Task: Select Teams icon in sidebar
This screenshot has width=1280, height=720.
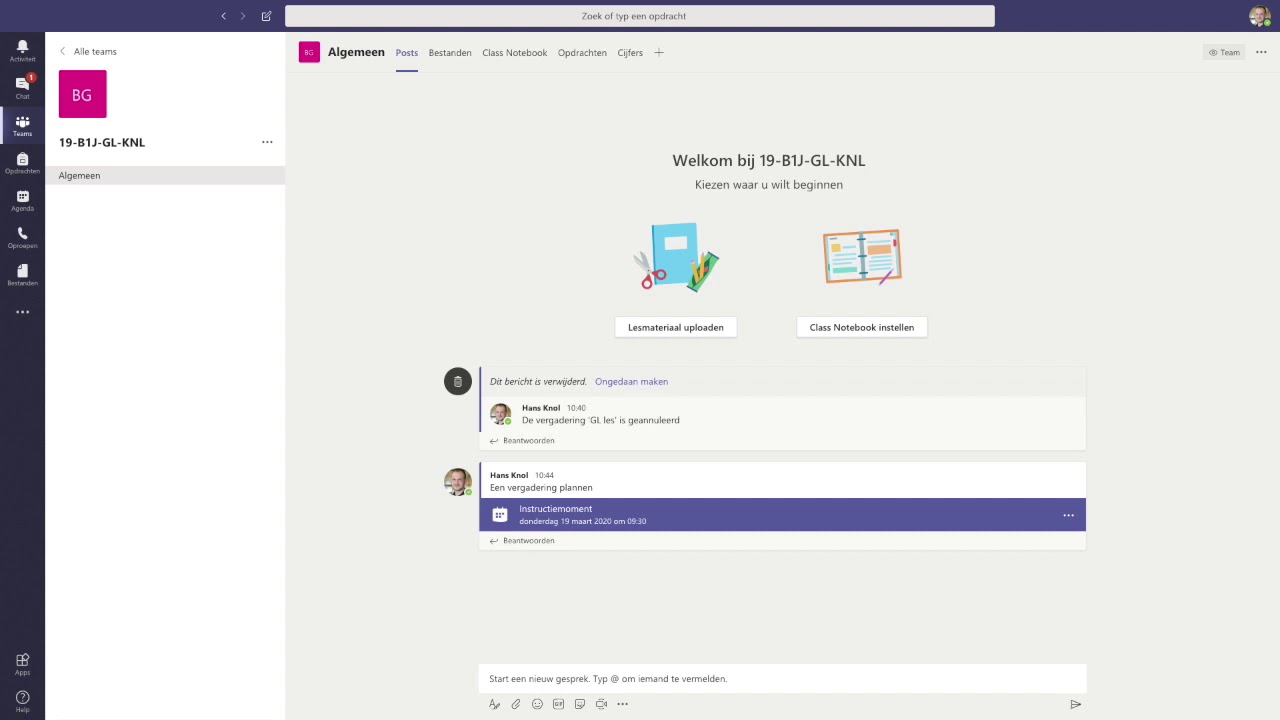Action: [22, 125]
